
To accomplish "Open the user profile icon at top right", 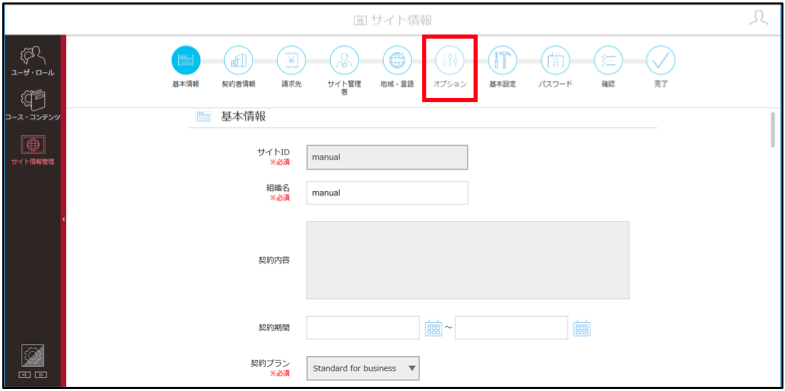I will (x=758, y=19).
